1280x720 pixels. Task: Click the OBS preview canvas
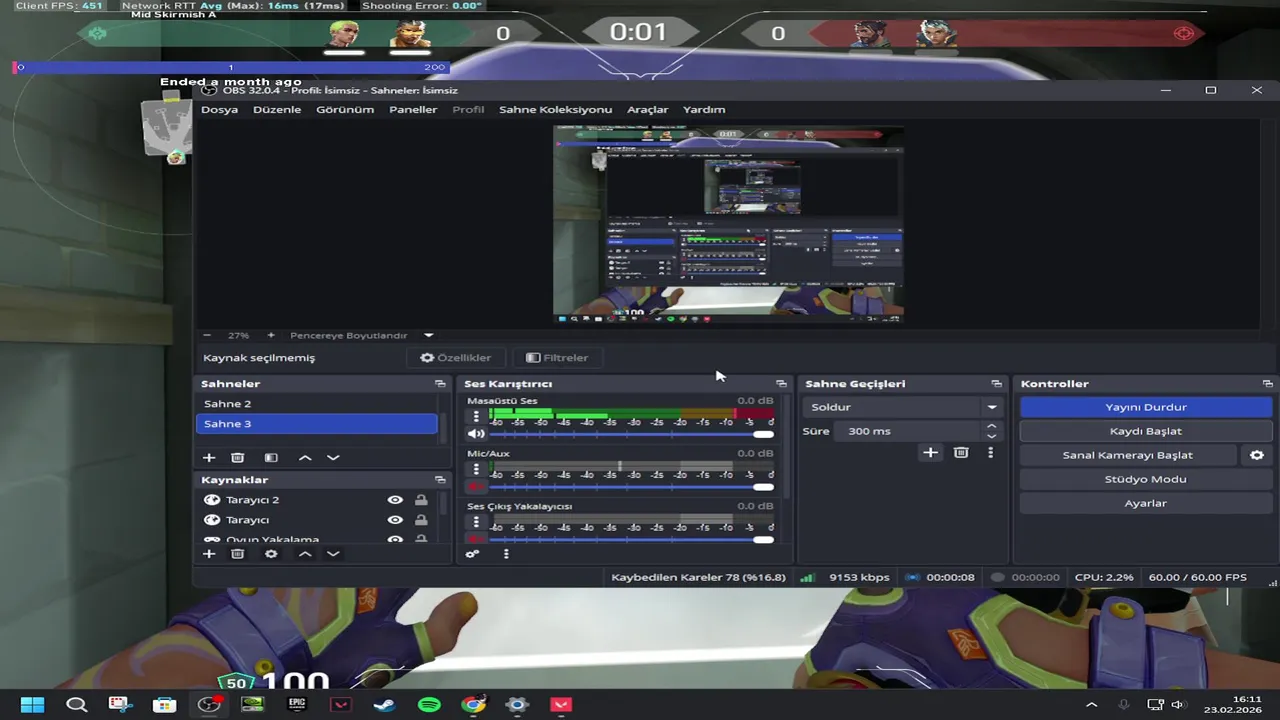728,224
